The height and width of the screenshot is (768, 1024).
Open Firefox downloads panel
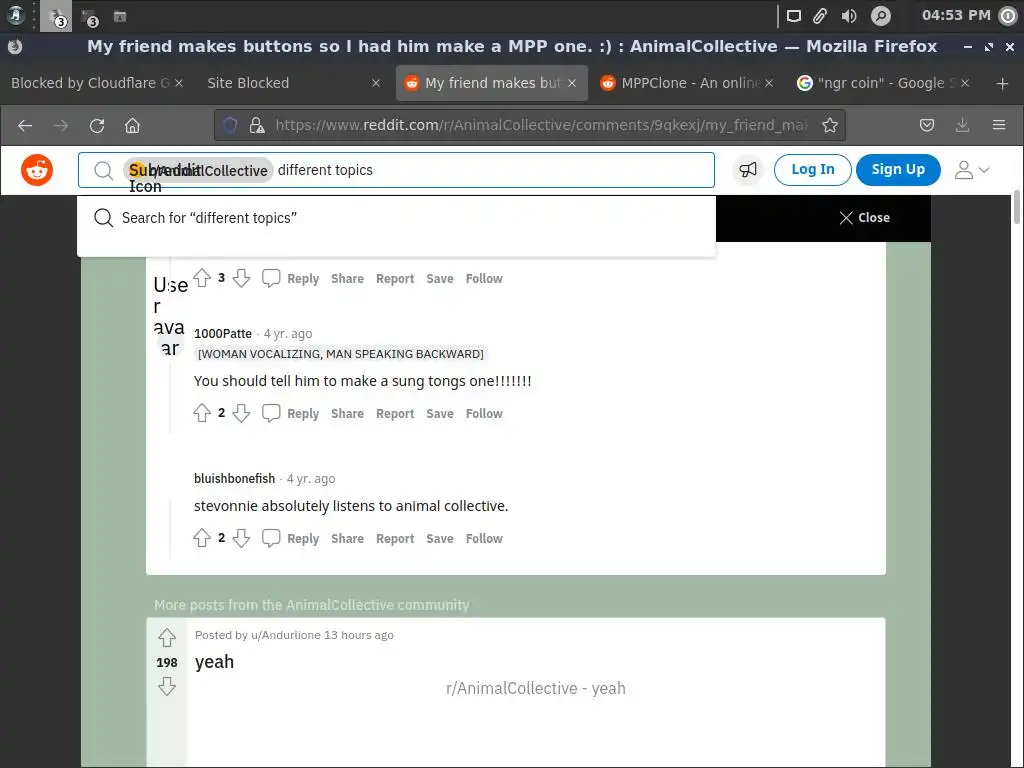tap(963, 125)
